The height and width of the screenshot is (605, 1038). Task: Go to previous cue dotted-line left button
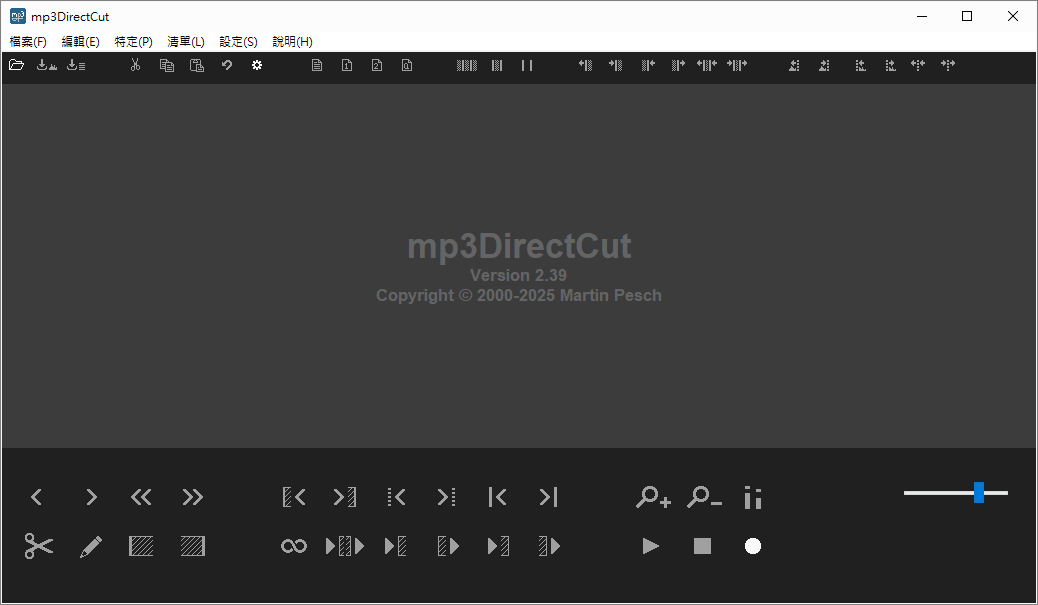click(x=397, y=497)
